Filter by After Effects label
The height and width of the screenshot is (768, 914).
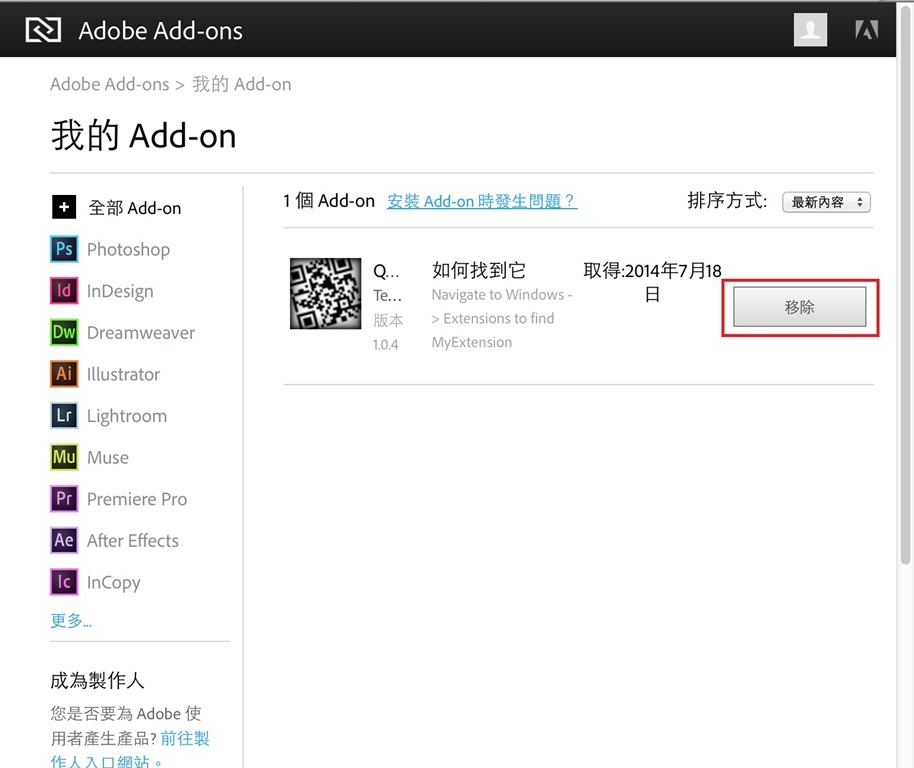pos(132,541)
